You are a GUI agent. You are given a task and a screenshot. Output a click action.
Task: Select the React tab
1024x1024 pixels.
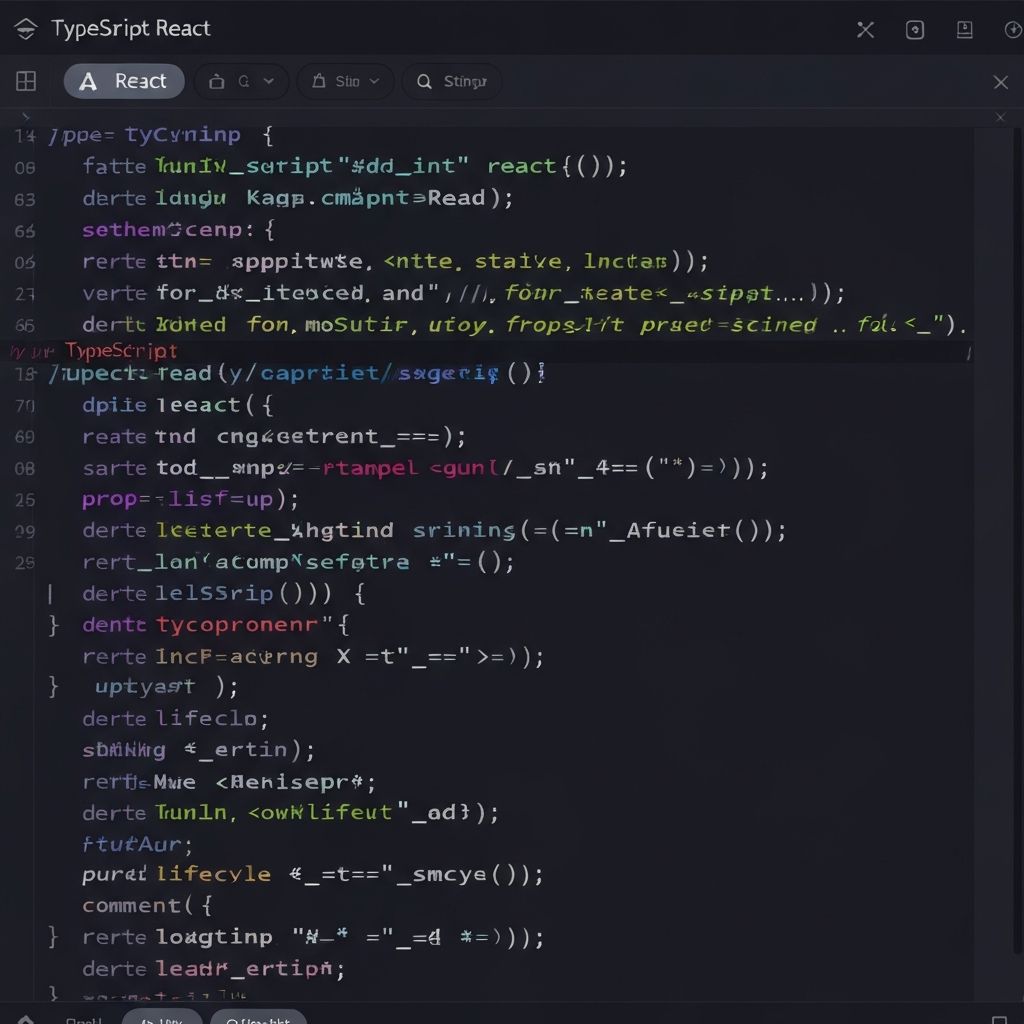click(124, 82)
